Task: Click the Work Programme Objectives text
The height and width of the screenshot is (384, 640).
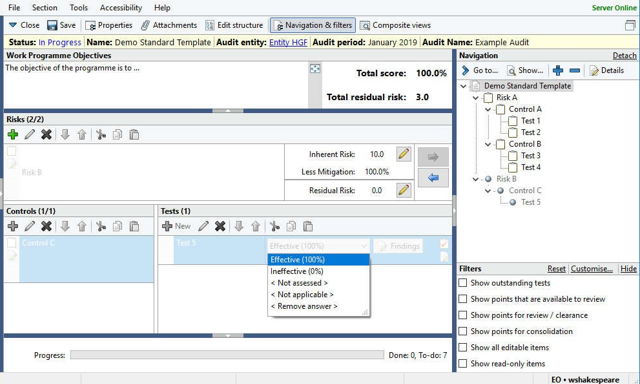Action: 72,68
